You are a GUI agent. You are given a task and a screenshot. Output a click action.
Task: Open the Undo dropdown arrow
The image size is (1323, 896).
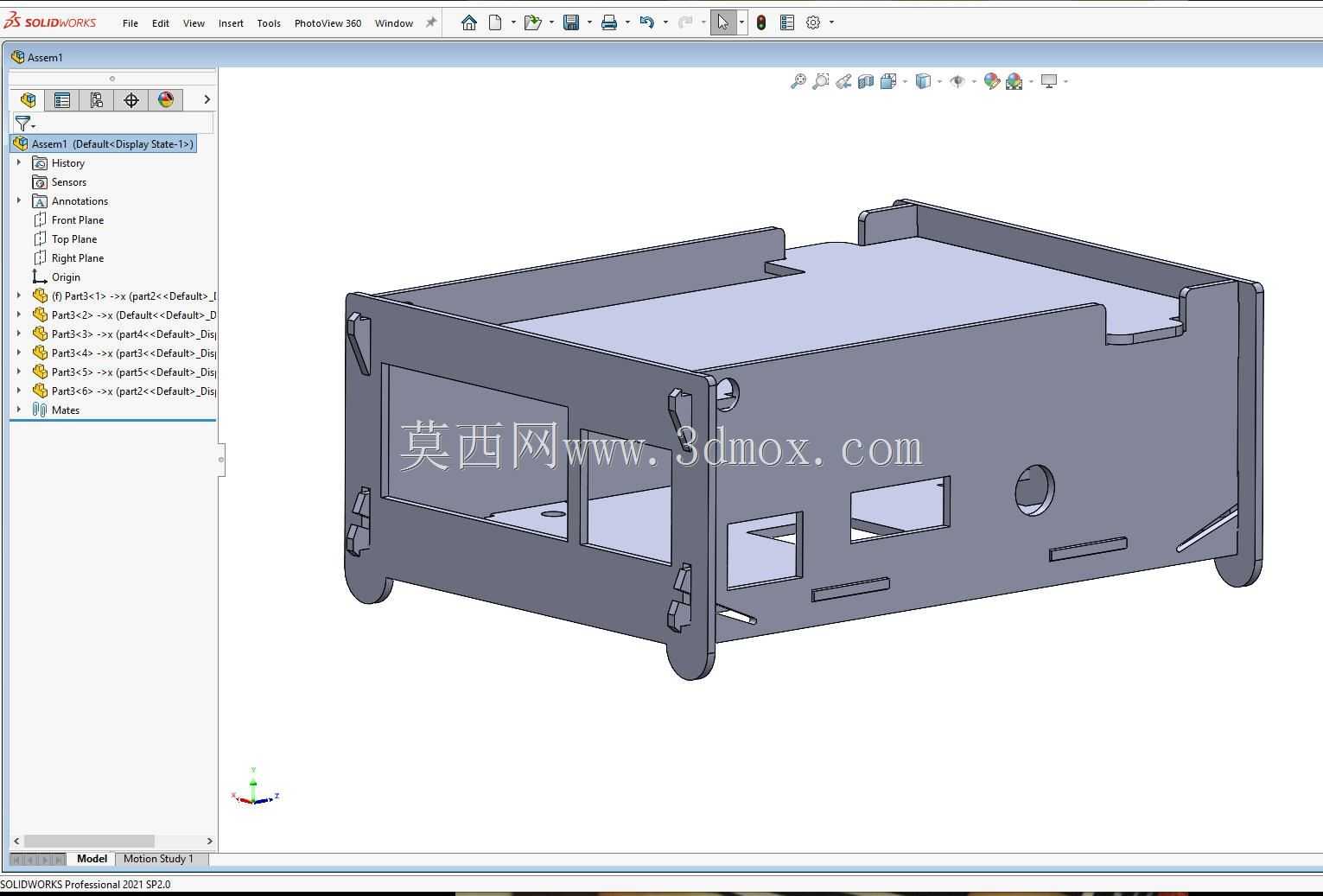click(x=665, y=22)
